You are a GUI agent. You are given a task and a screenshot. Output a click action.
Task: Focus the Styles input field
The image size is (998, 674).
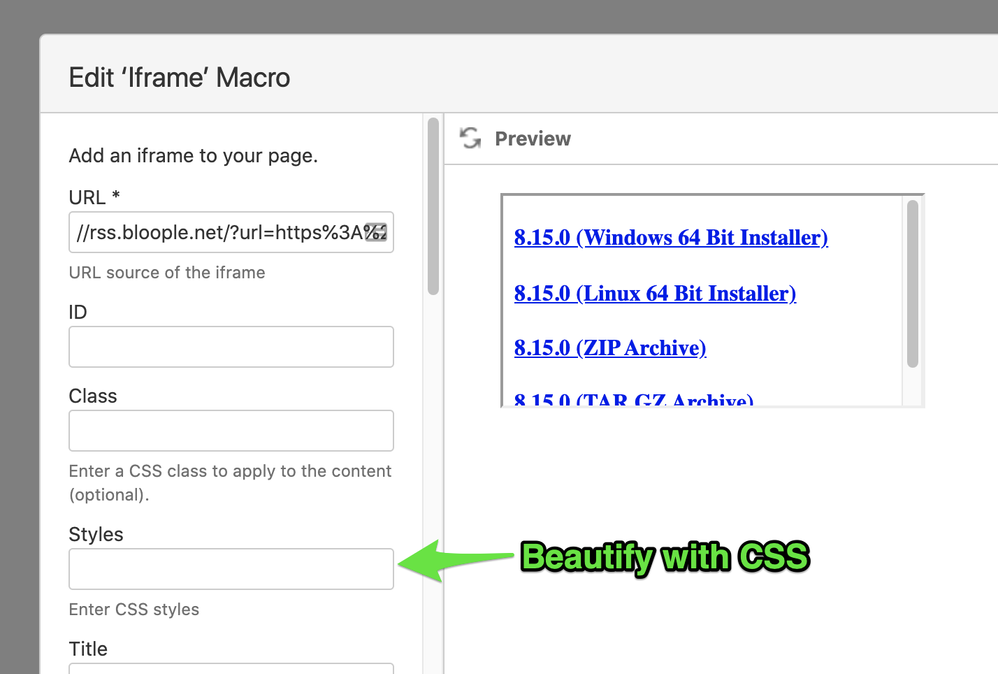click(231, 569)
